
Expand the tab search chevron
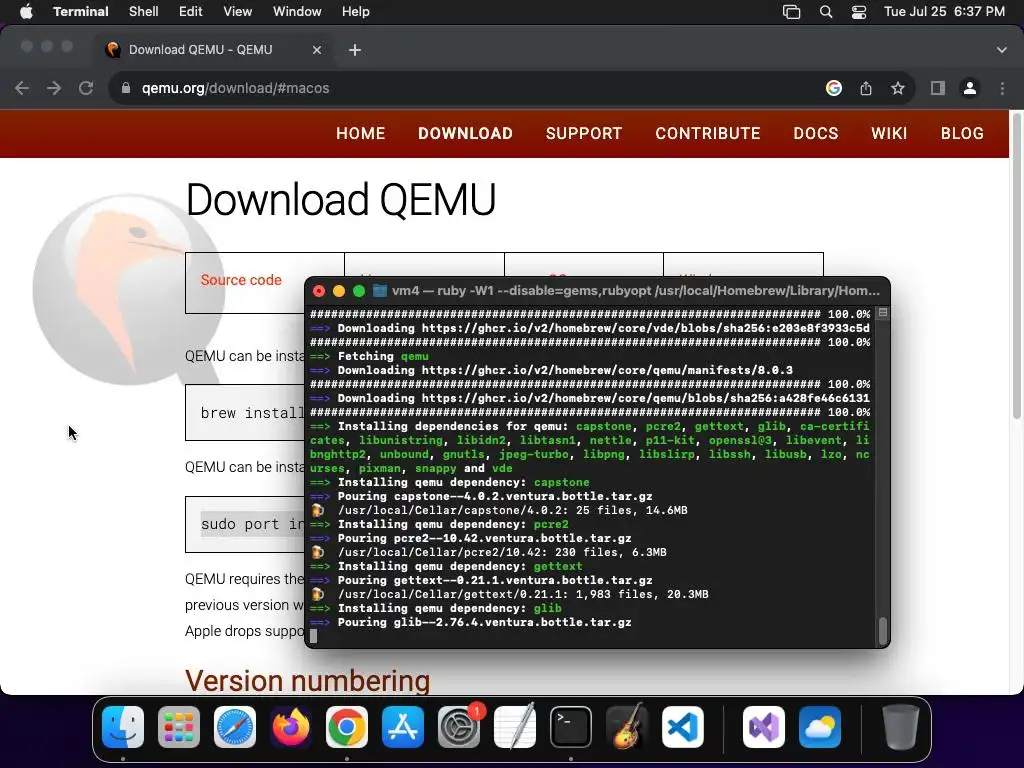[x=1002, y=50]
